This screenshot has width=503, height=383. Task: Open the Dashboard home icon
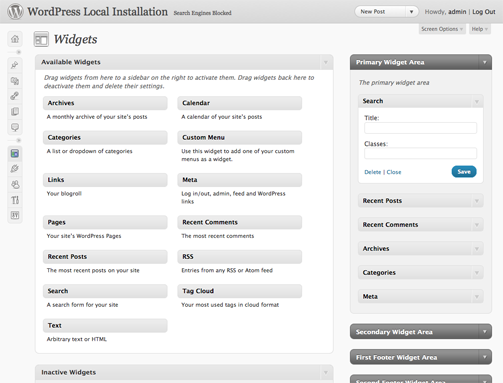(x=15, y=39)
